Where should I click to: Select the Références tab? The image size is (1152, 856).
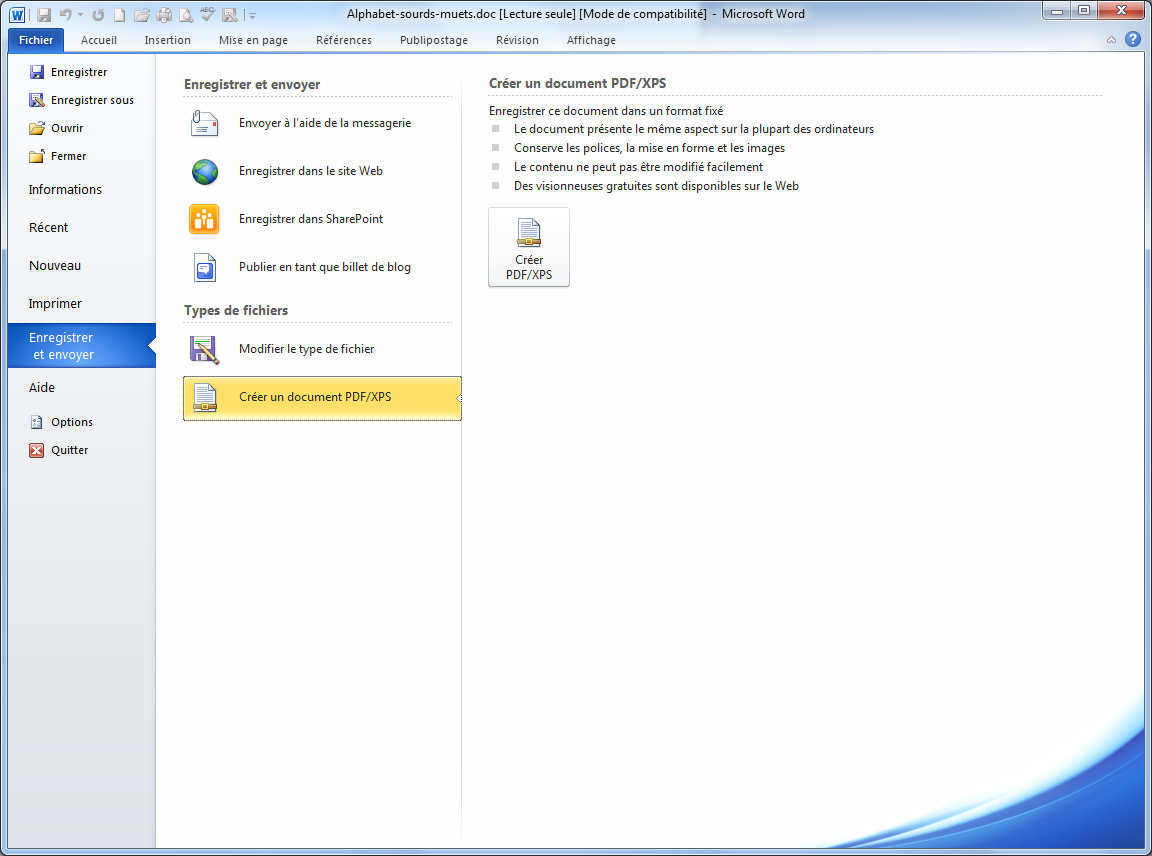344,40
